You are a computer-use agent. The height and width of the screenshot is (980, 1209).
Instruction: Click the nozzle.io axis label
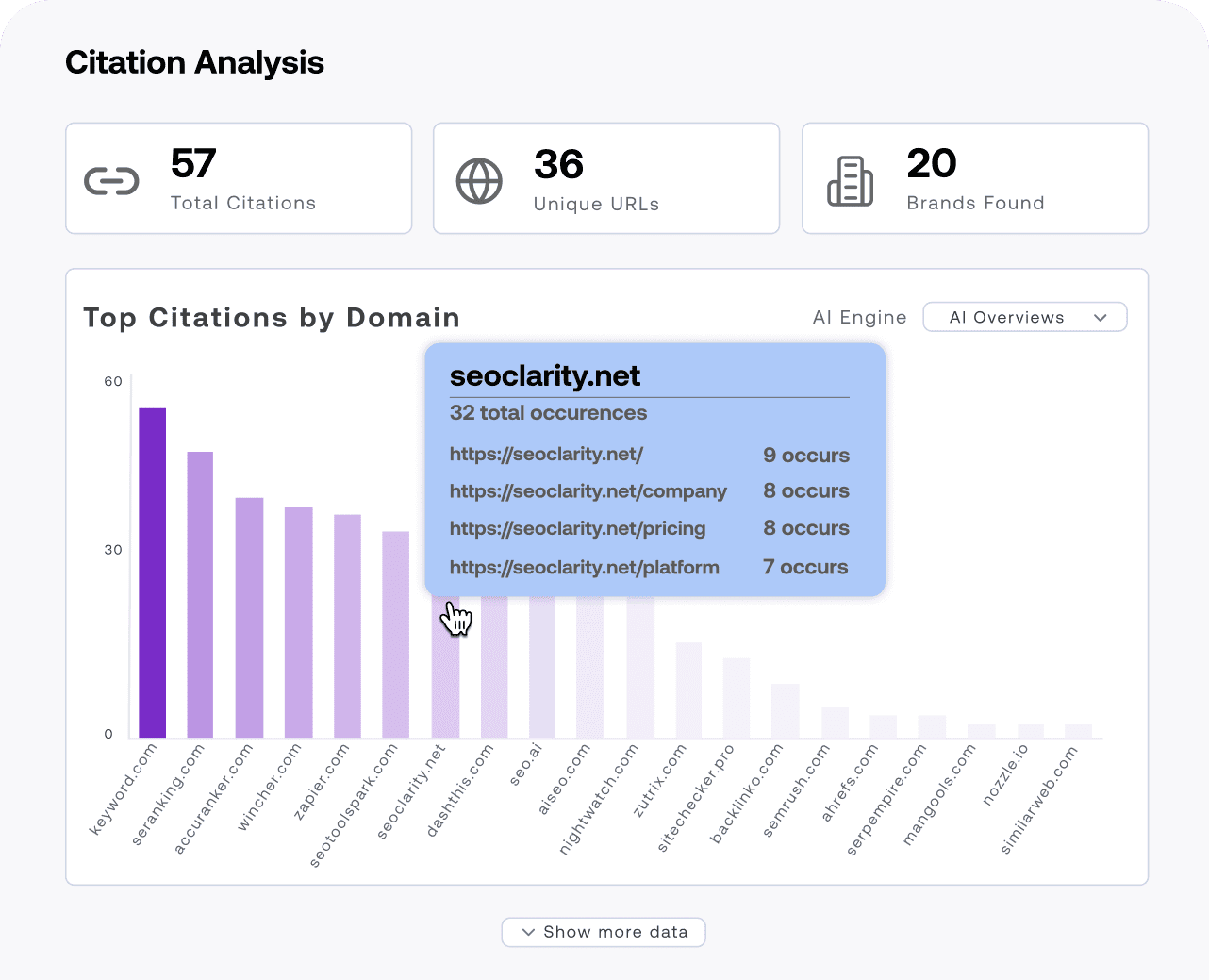[1005, 775]
